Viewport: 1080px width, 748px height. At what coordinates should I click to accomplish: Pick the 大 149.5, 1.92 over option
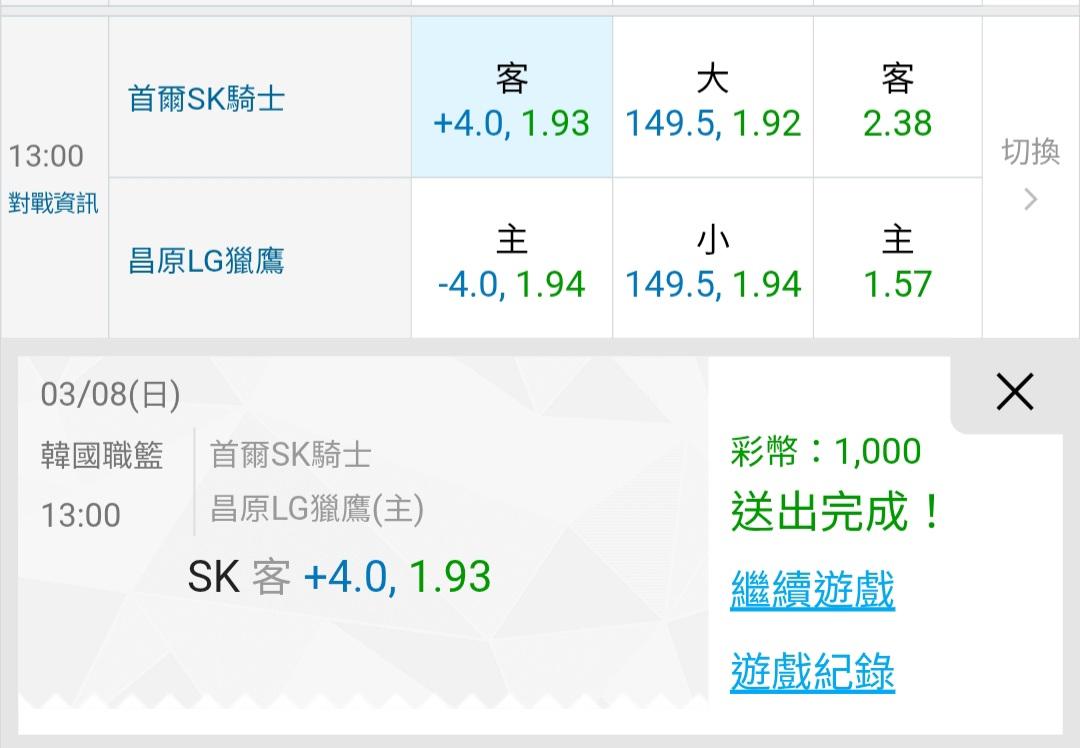click(713, 100)
